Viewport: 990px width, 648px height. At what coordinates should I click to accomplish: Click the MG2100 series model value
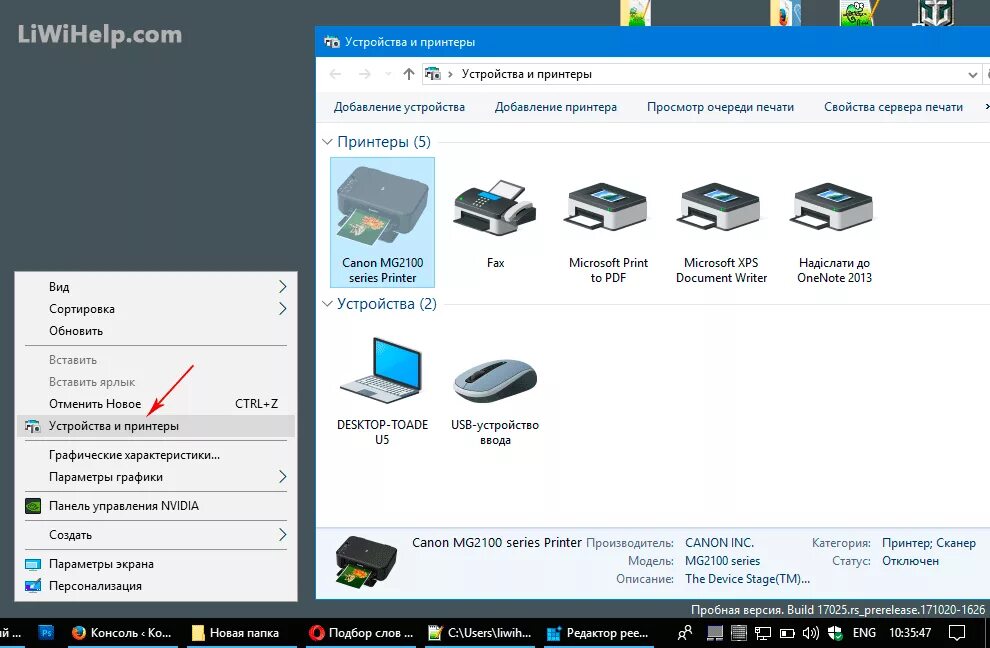pos(722,561)
